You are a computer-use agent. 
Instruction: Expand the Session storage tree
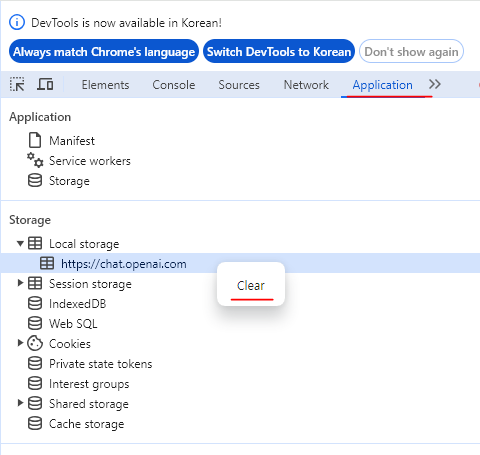tap(20, 283)
